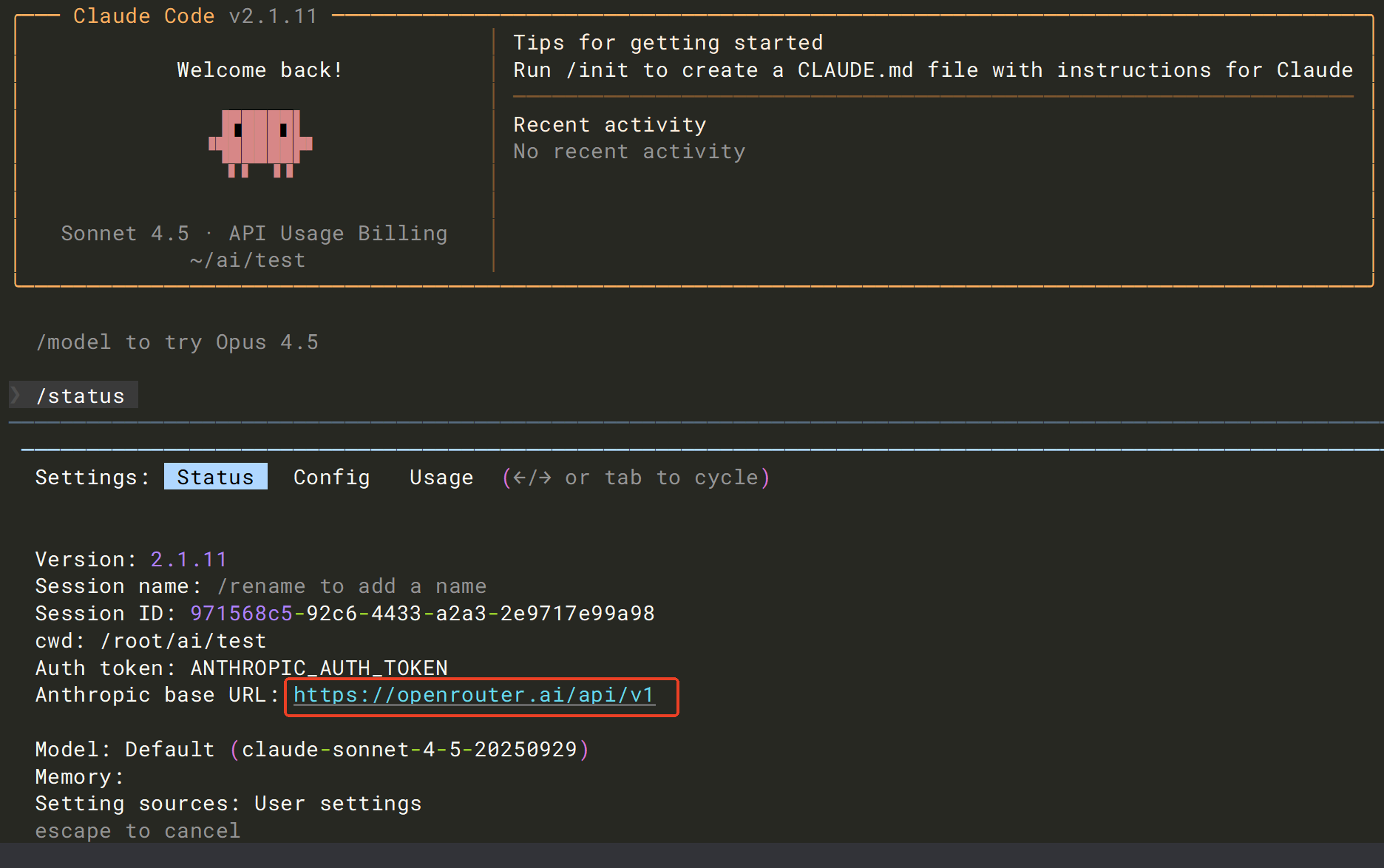The width and height of the screenshot is (1384, 868).
Task: Click the version number 2.1.11
Action: click(x=189, y=560)
